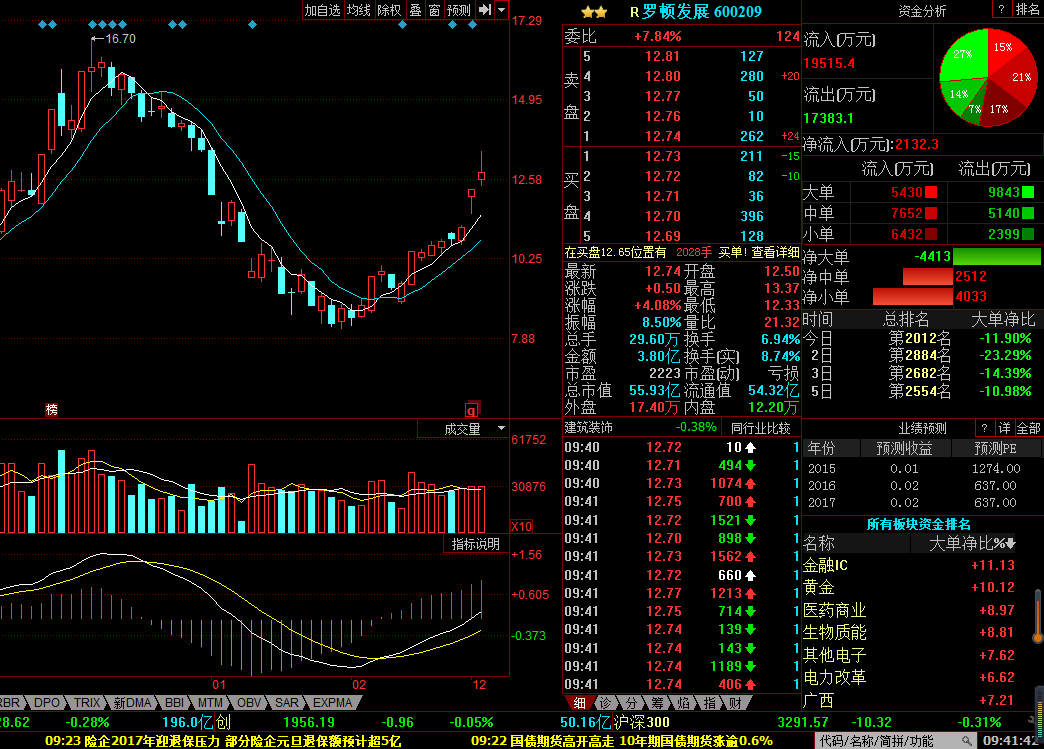1044x749 pixels.
Task: Toggle 除权 ex-rights adjustment
Action: click(x=389, y=10)
